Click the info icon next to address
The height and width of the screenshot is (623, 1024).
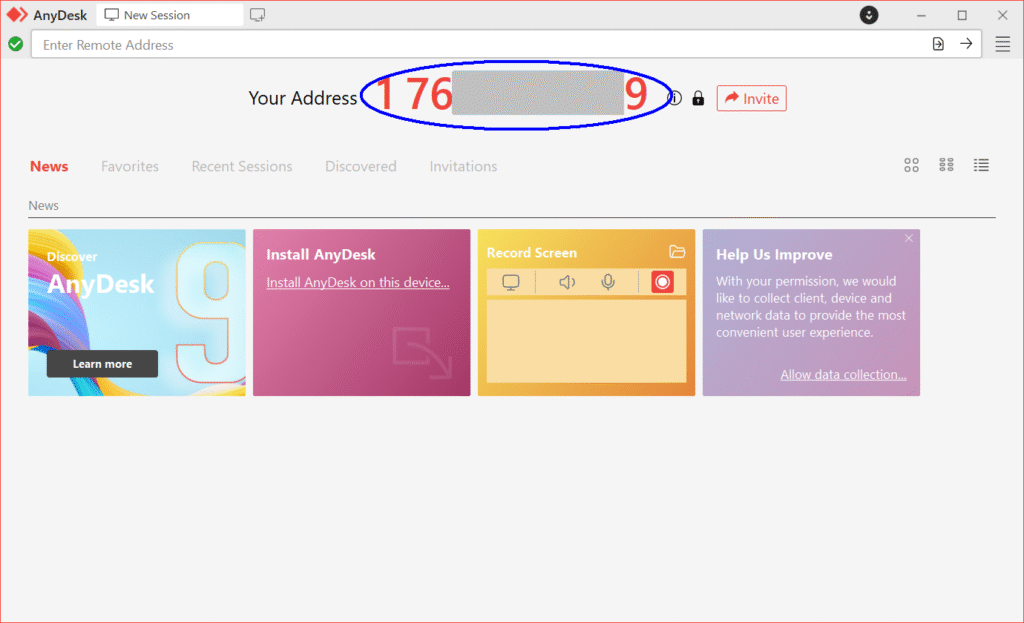pos(675,98)
